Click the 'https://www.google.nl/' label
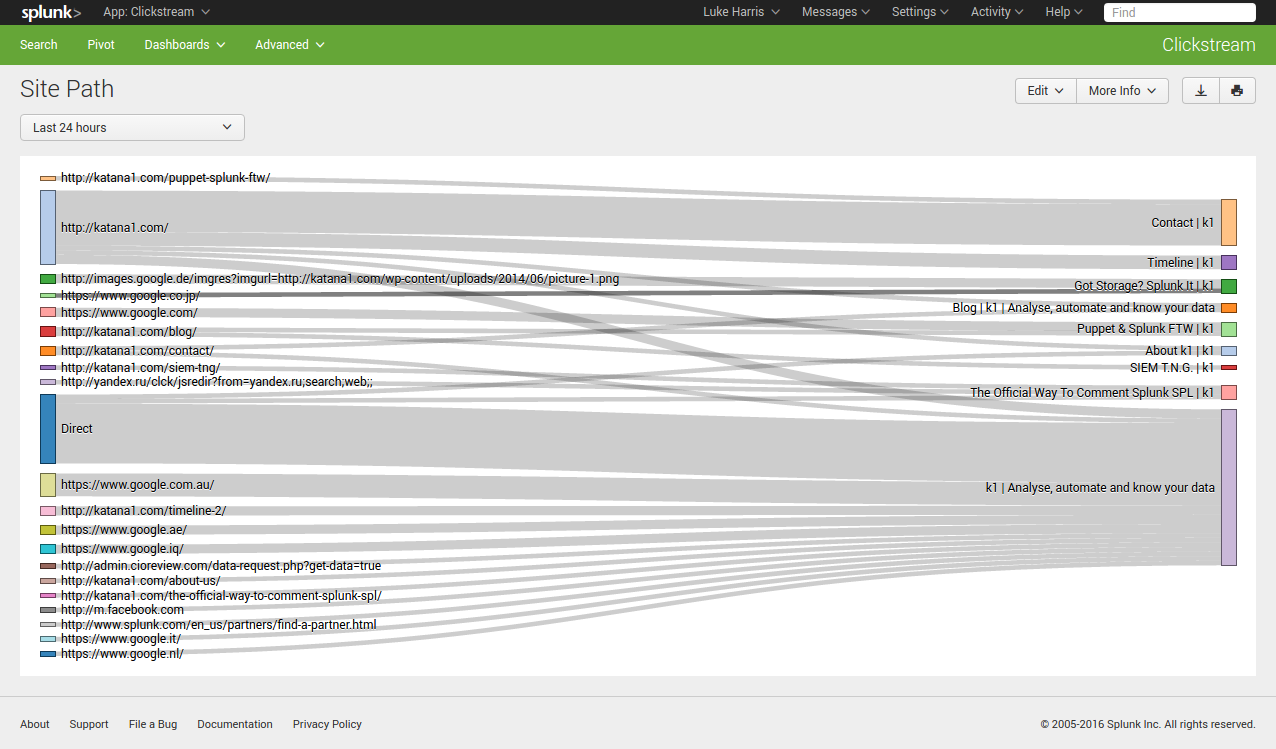Screen dimensions: 1276x749 [x=122, y=654]
